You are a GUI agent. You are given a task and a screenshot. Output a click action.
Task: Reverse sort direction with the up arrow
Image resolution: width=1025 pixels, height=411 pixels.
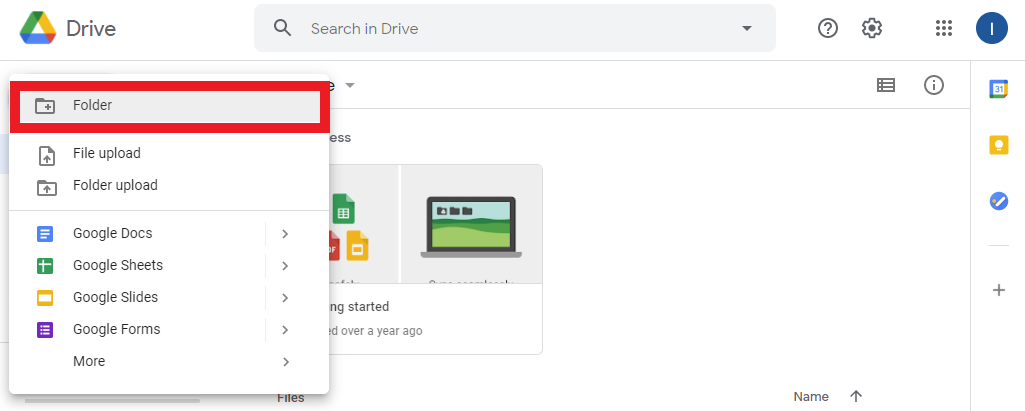tap(856, 396)
